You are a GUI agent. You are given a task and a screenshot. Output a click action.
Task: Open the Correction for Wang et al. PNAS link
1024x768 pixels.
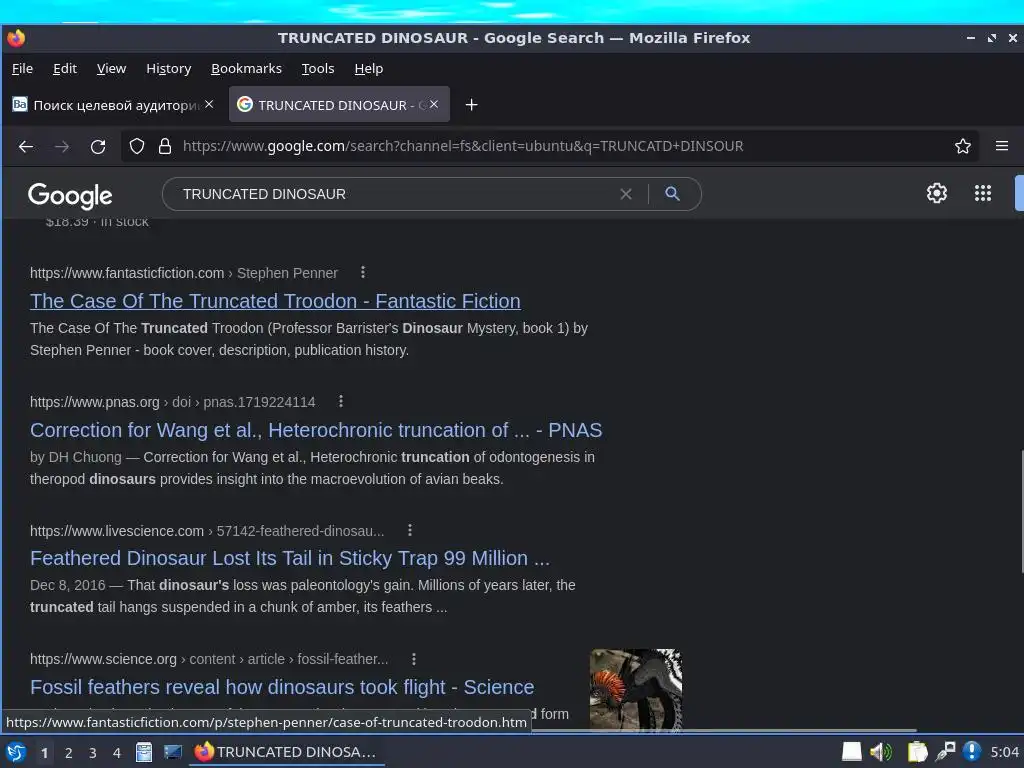tap(316, 430)
